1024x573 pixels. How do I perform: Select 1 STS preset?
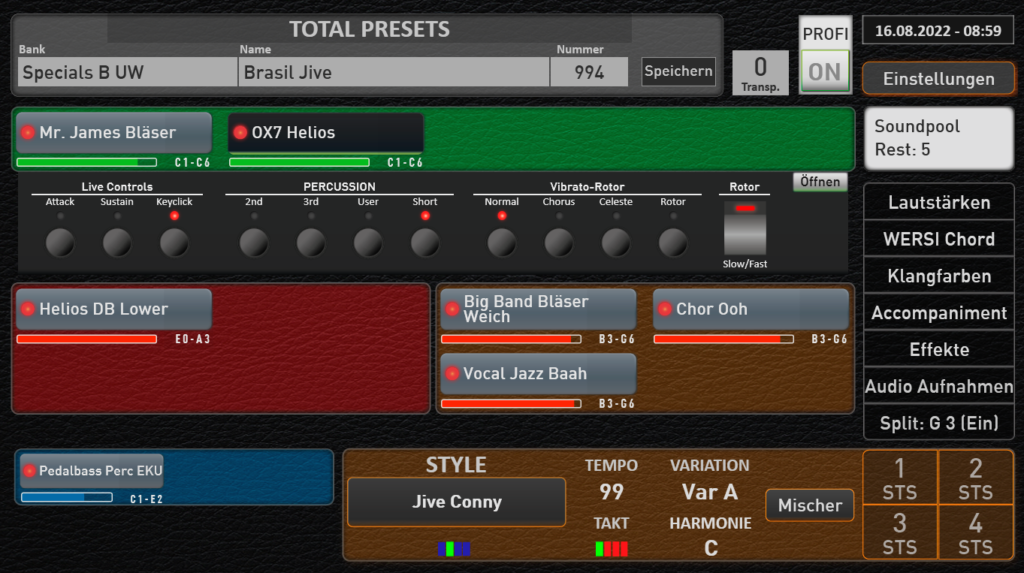pos(900,478)
